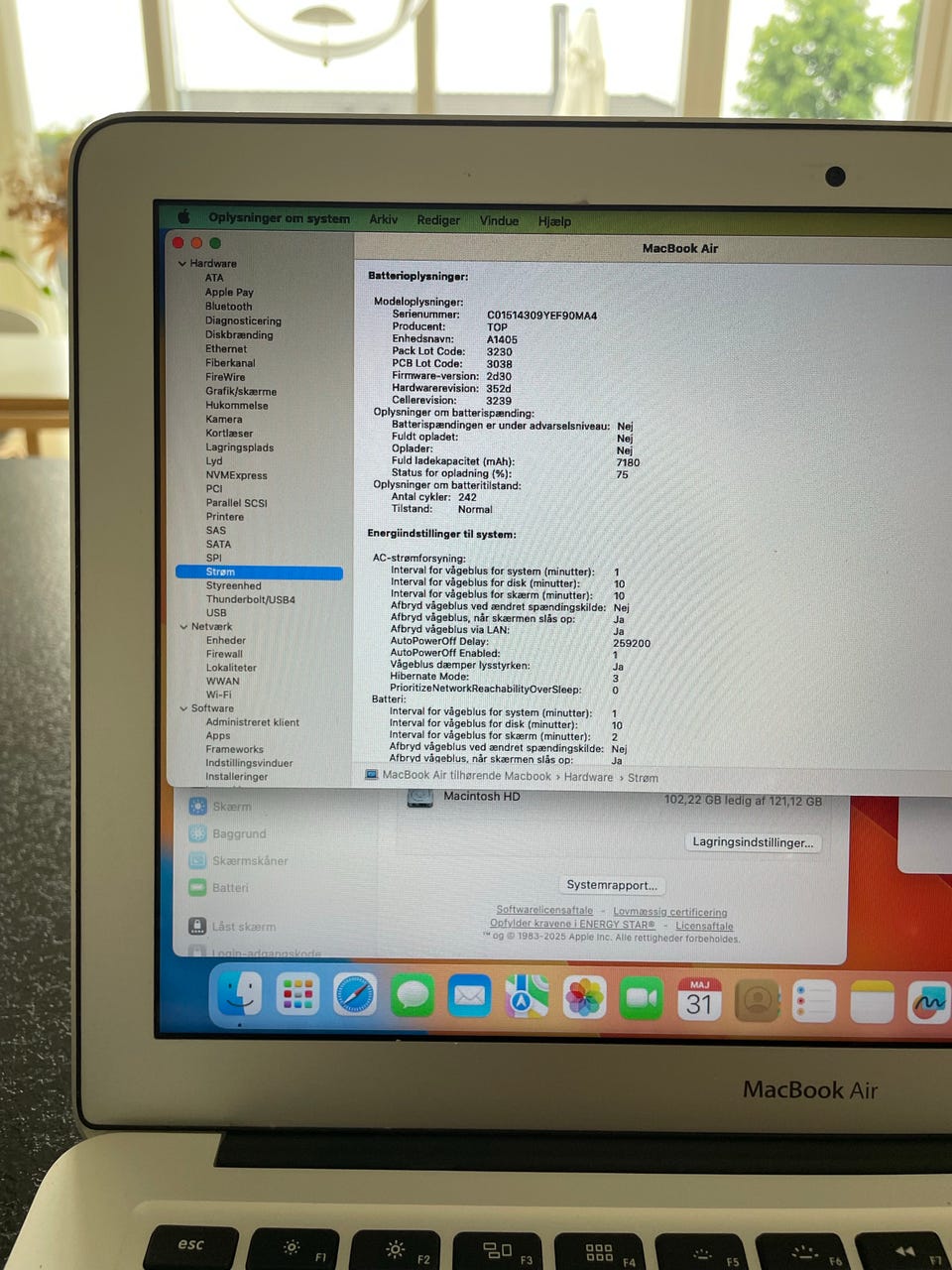The height and width of the screenshot is (1270, 952).
Task: Click the Antal cykler value 242
Action: pyautogui.click(x=467, y=497)
